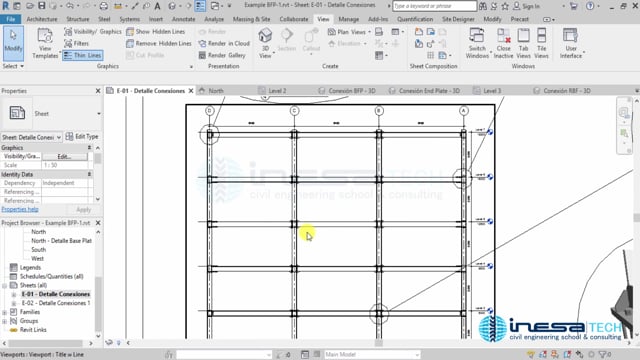The height and width of the screenshot is (360, 640).
Task: Open Properties help link
Action: coord(20,209)
